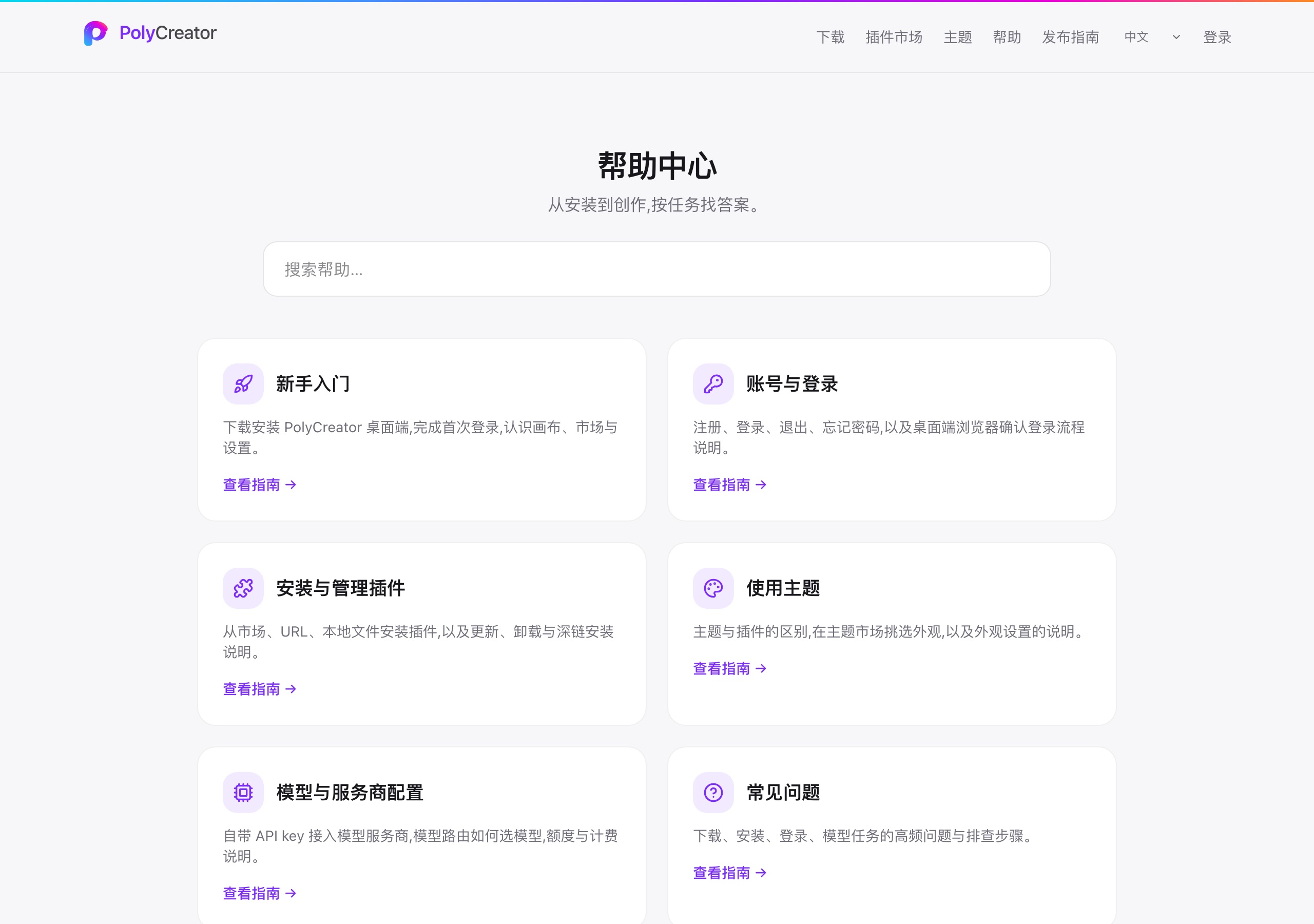Click the palette icon on 使用主题 card
This screenshot has height=924, width=1314.
[713, 588]
